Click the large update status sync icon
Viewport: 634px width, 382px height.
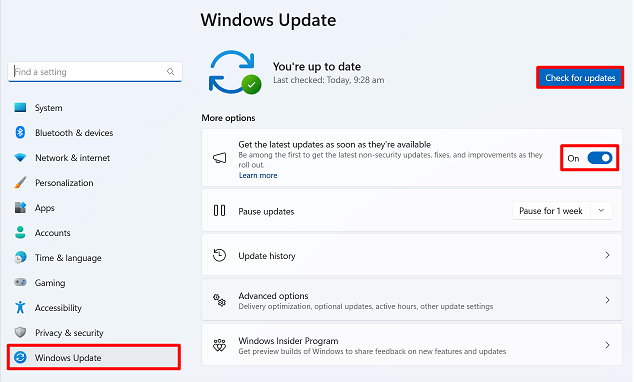coord(235,72)
